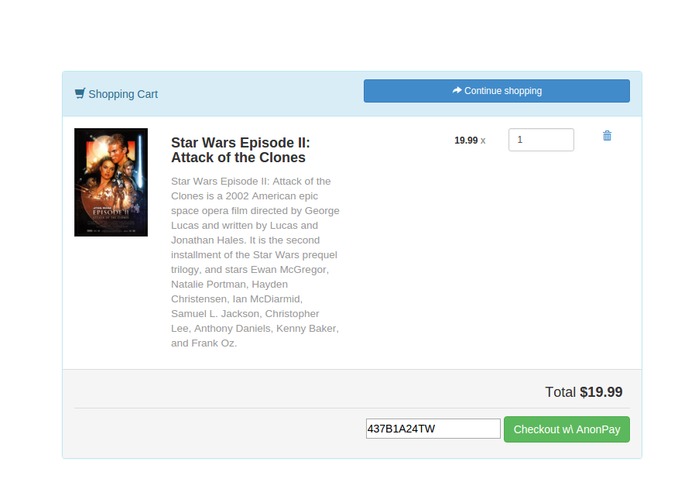The image size is (695, 494).
Task: Click the "and Frank Oz." description line
Action: click(x=204, y=343)
